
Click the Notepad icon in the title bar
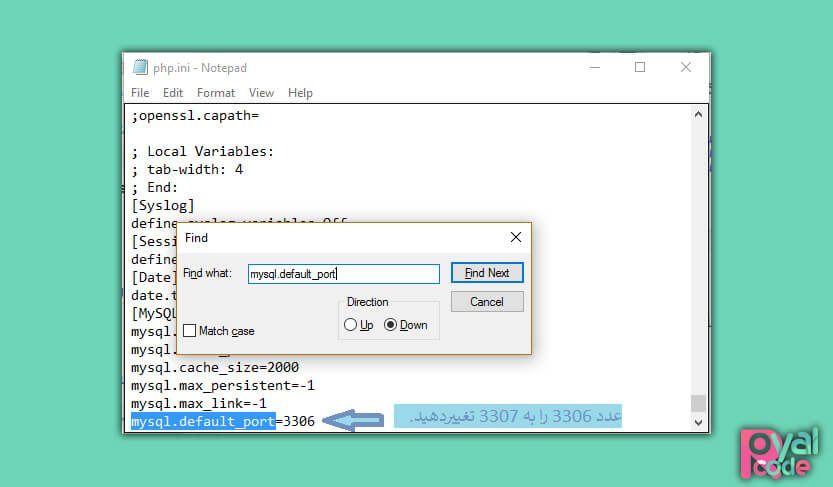pos(140,67)
